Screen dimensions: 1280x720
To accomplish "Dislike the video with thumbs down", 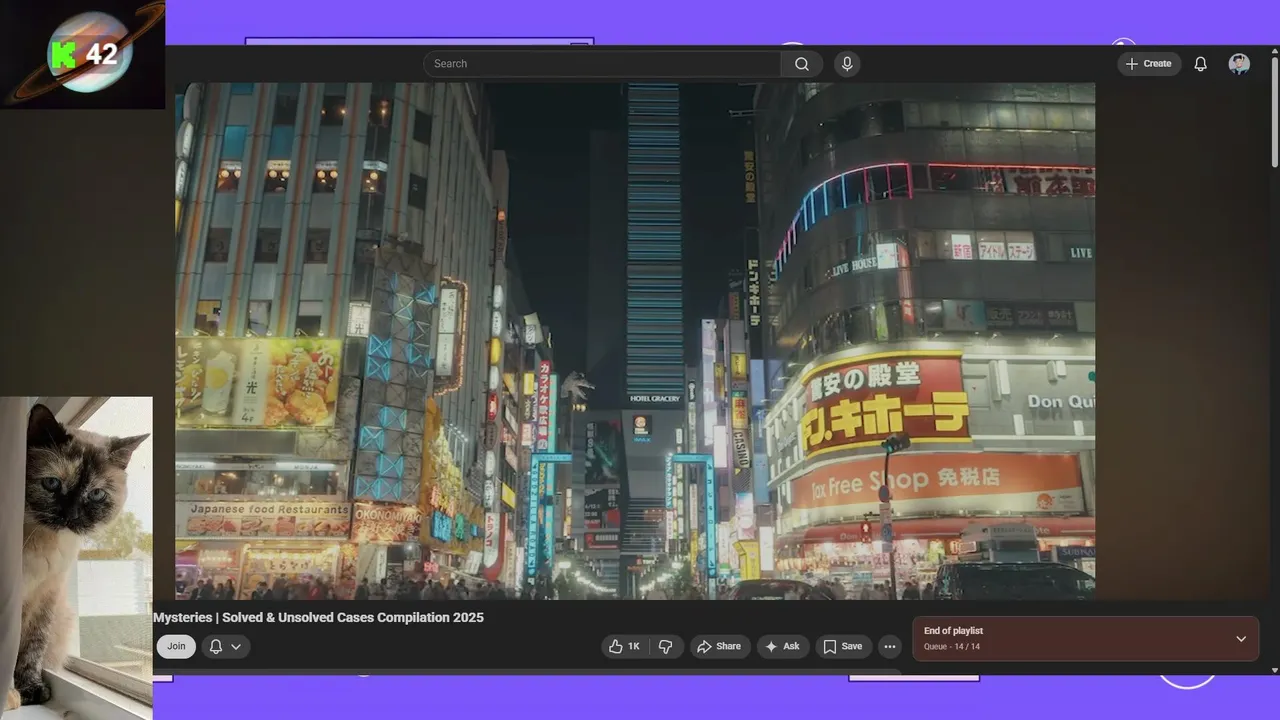I will coord(666,646).
